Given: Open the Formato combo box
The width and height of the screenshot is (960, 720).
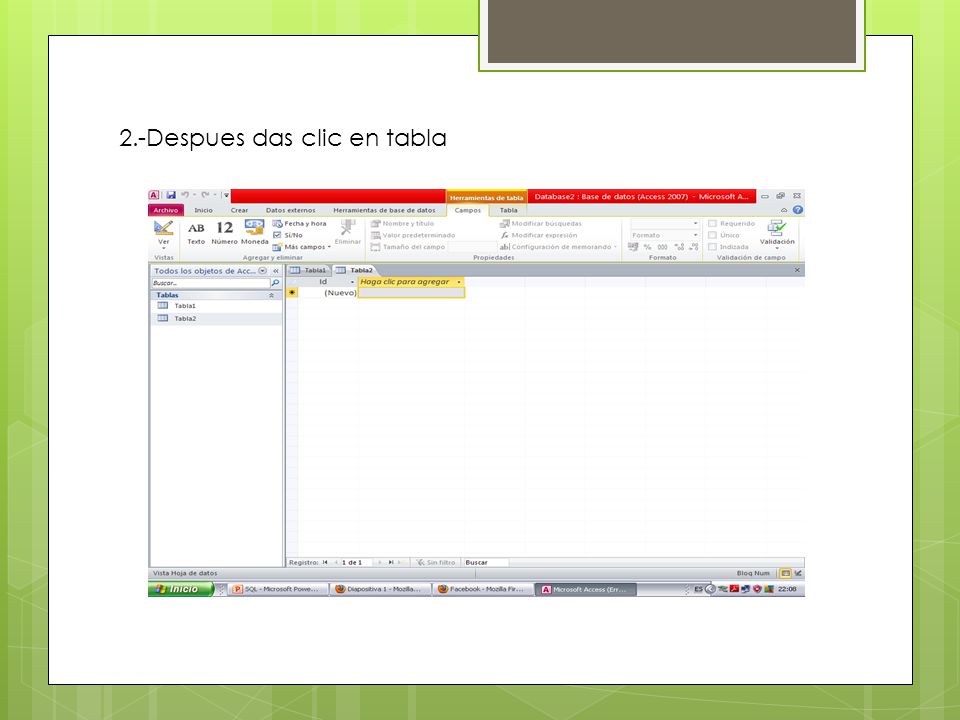Looking at the screenshot, I should tap(665, 235).
